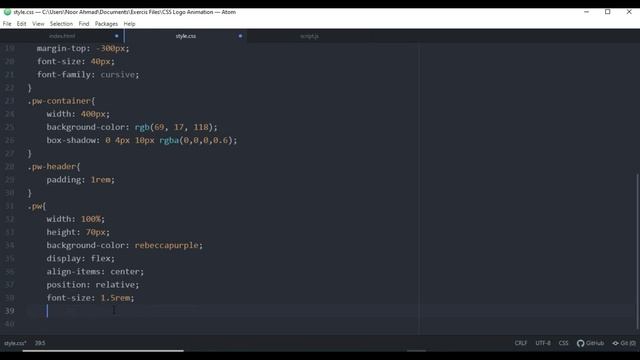Screen dimensions: 640x360
Task: Open the View menu
Action: click(38, 24)
